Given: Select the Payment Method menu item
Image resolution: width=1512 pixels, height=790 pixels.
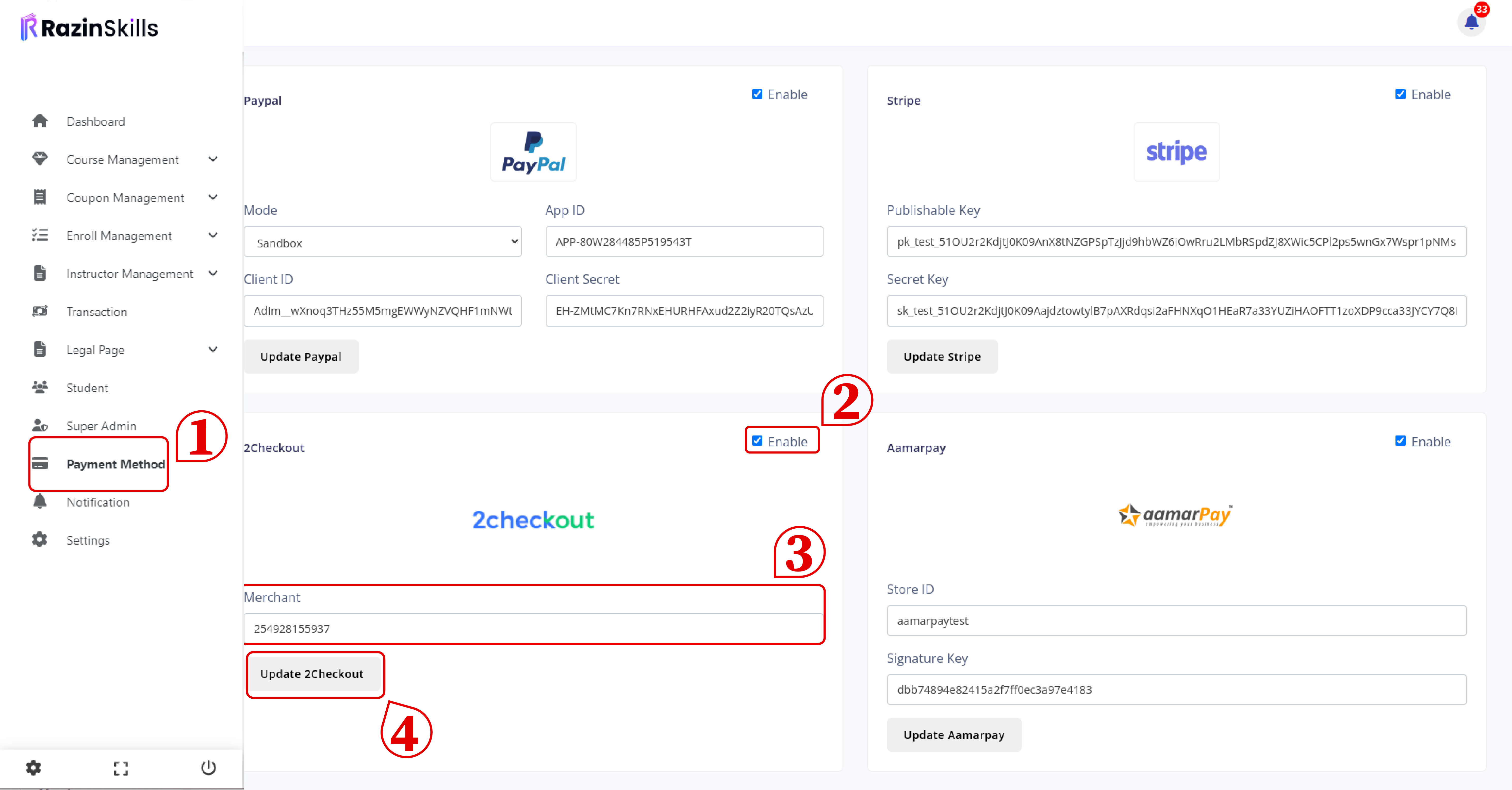Looking at the screenshot, I should tap(116, 464).
